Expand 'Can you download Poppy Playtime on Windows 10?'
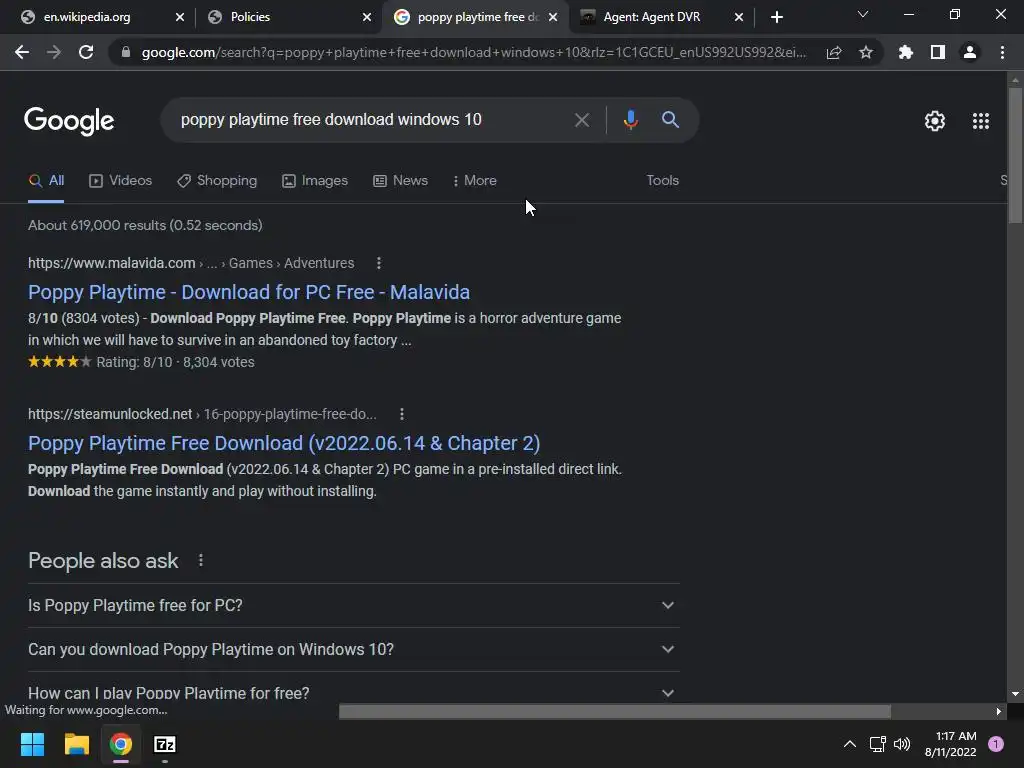 (x=353, y=649)
